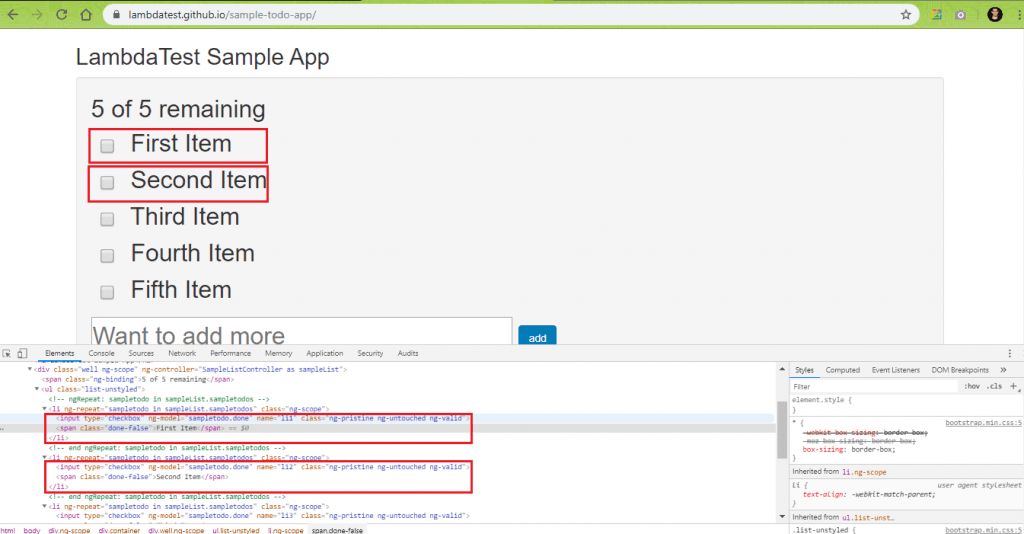The image size is (1024, 534).
Task: Click ul.list-unstyled in the breadcrumb
Action: 236,530
